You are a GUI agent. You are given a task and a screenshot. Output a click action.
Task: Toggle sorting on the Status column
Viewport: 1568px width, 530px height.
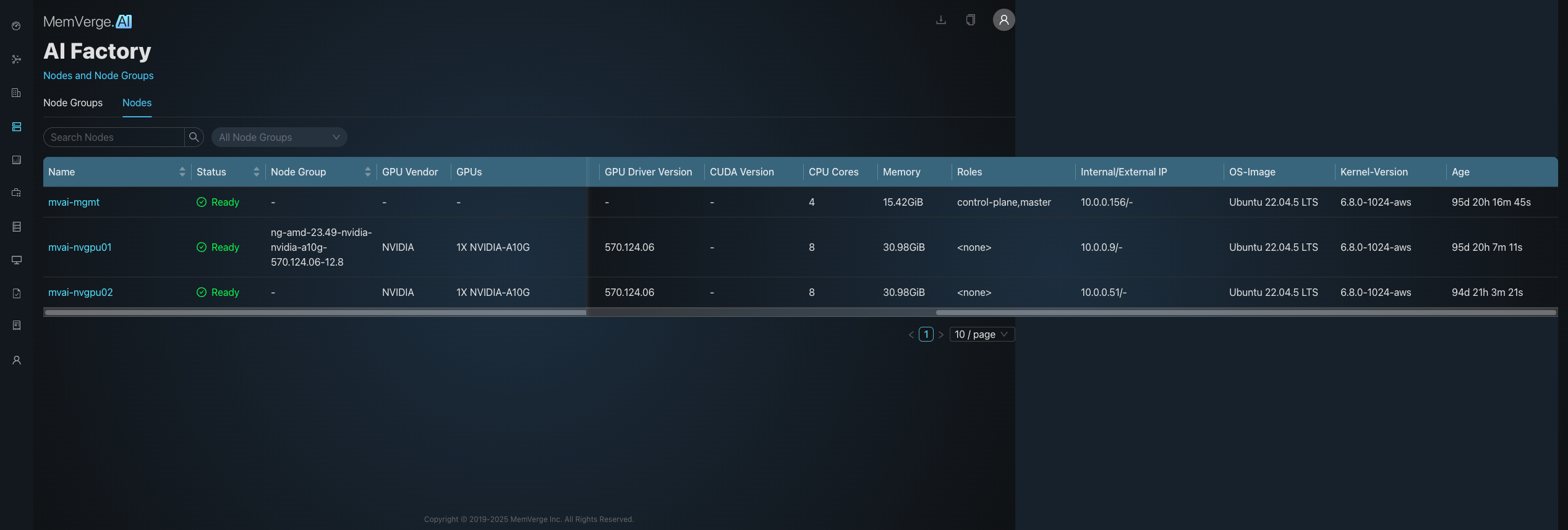(256, 172)
